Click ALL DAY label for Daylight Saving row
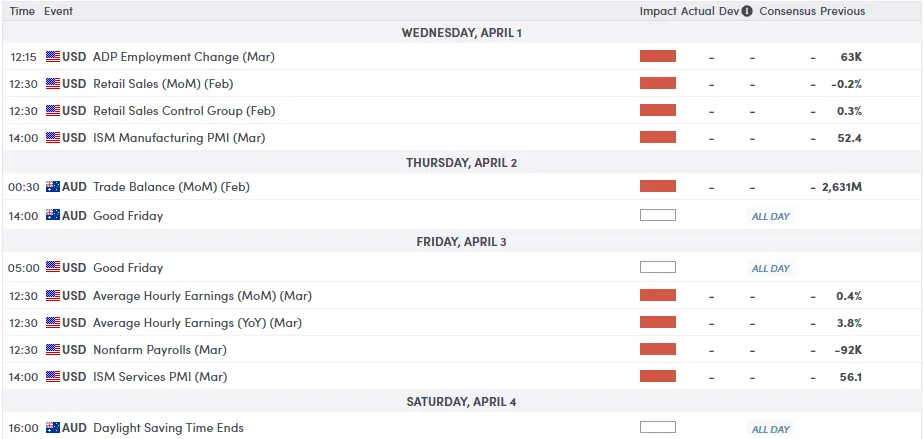Viewport: 923px width, 439px height. [x=771, y=429]
